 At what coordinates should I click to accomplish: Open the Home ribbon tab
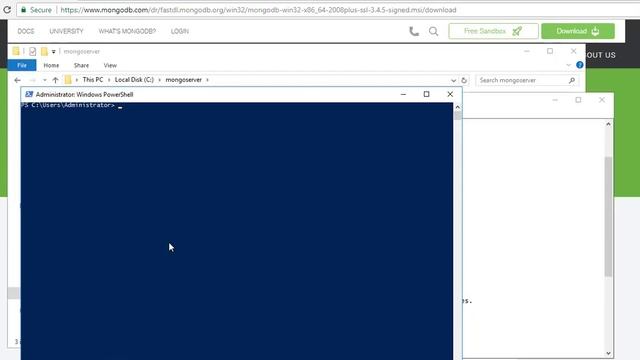pyautogui.click(x=51, y=65)
